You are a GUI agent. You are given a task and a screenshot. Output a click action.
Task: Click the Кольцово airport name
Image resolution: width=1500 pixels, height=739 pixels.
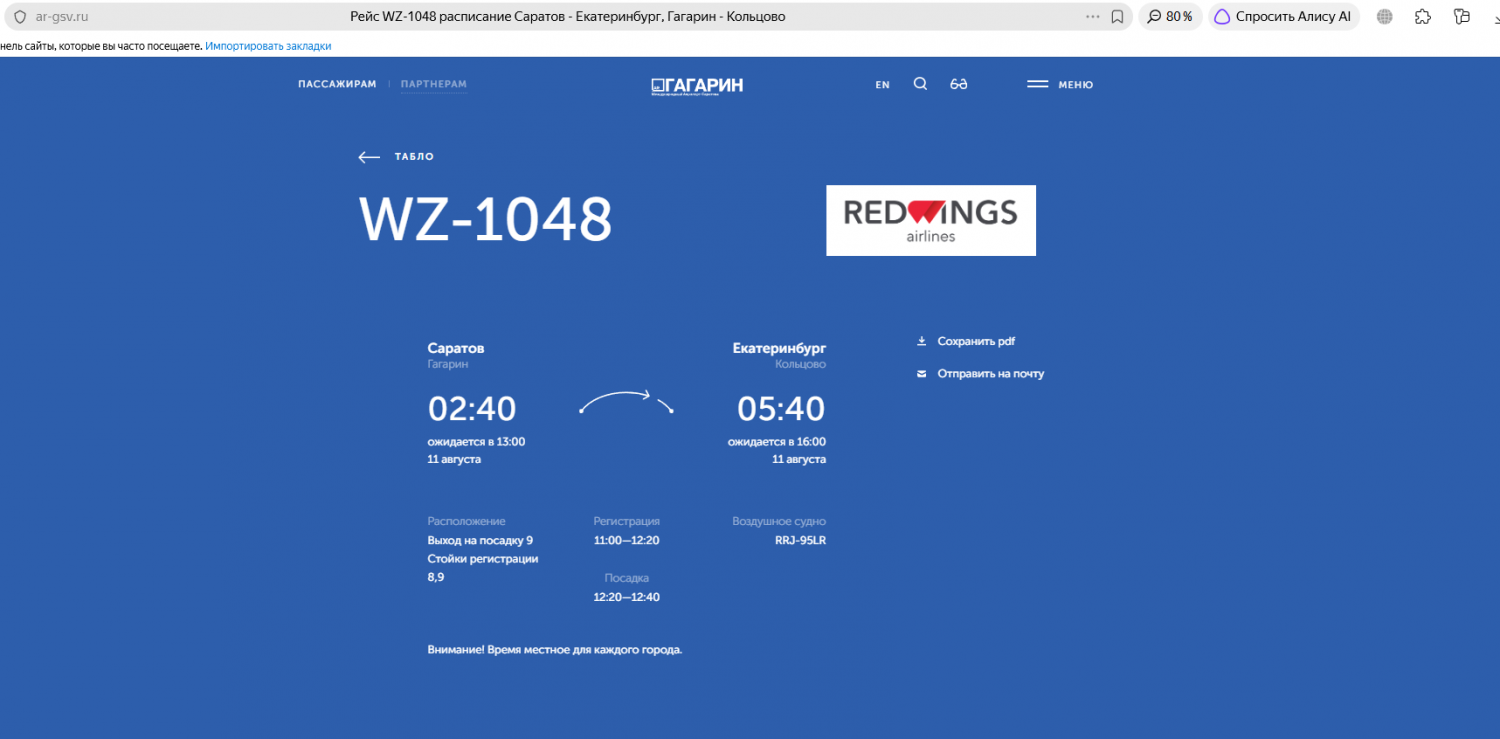point(800,364)
